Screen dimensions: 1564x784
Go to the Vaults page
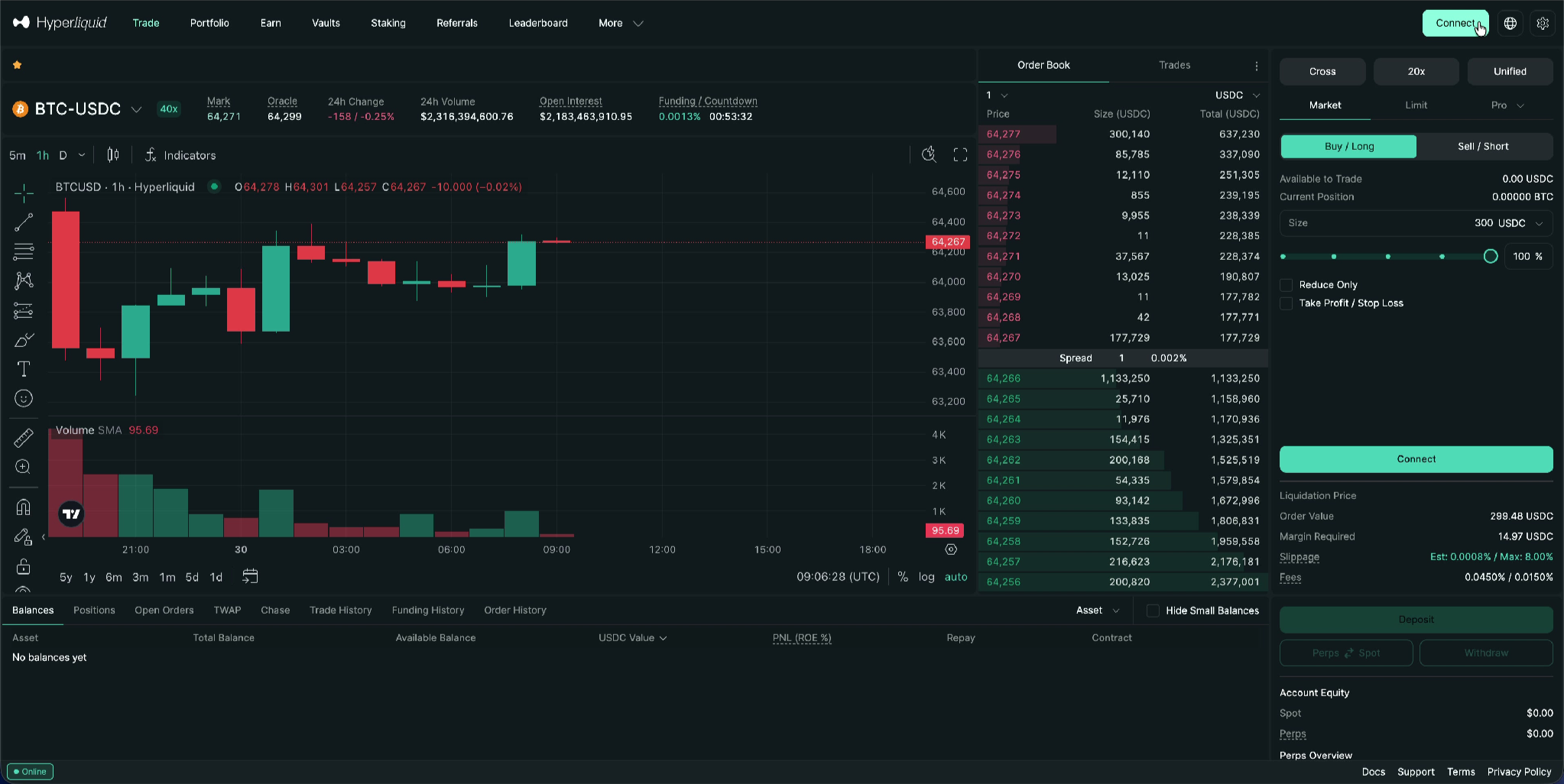click(x=326, y=23)
